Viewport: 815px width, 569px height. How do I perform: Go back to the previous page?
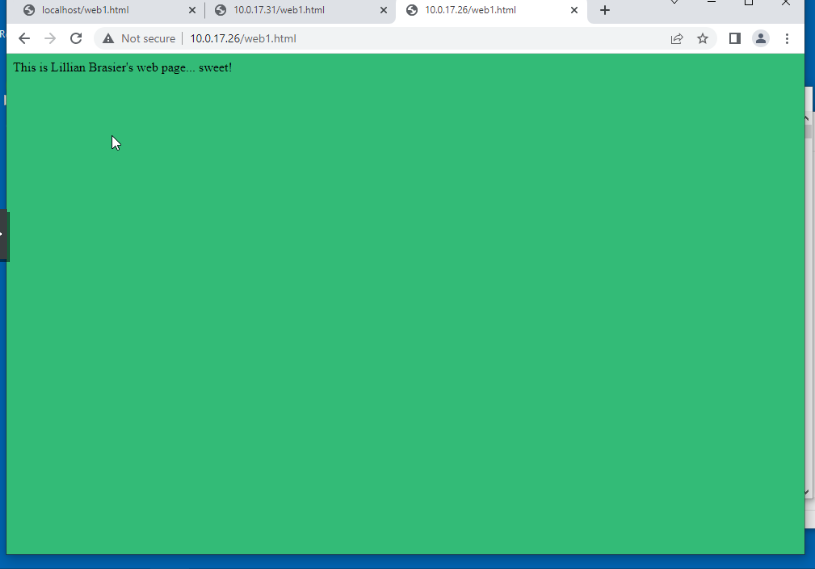(24, 39)
